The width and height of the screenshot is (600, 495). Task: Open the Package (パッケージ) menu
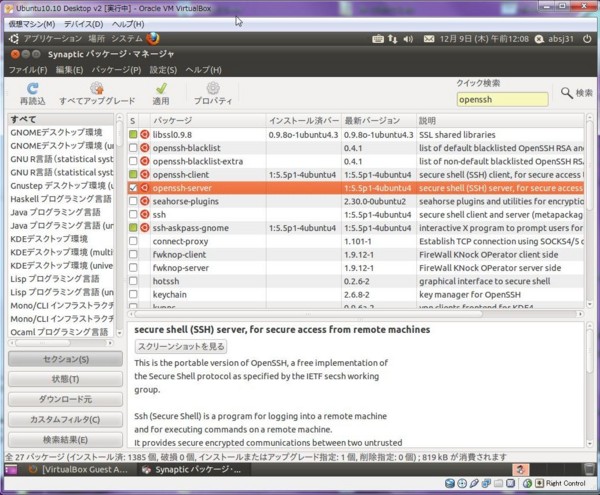click(x=116, y=70)
